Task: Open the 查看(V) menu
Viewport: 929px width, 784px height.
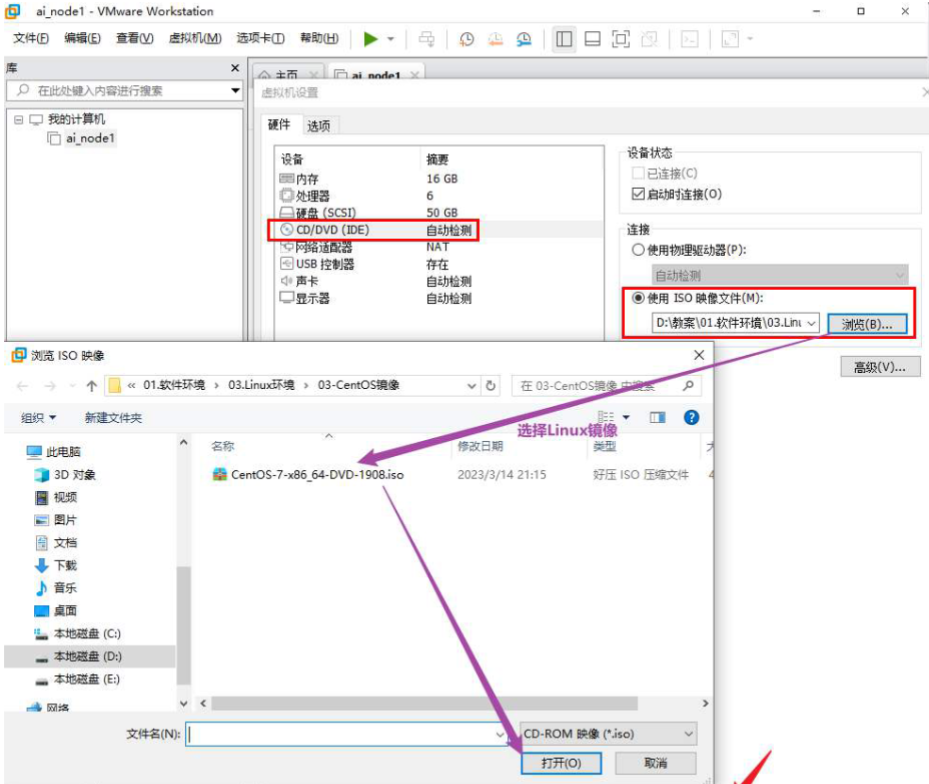Action: click(x=134, y=39)
